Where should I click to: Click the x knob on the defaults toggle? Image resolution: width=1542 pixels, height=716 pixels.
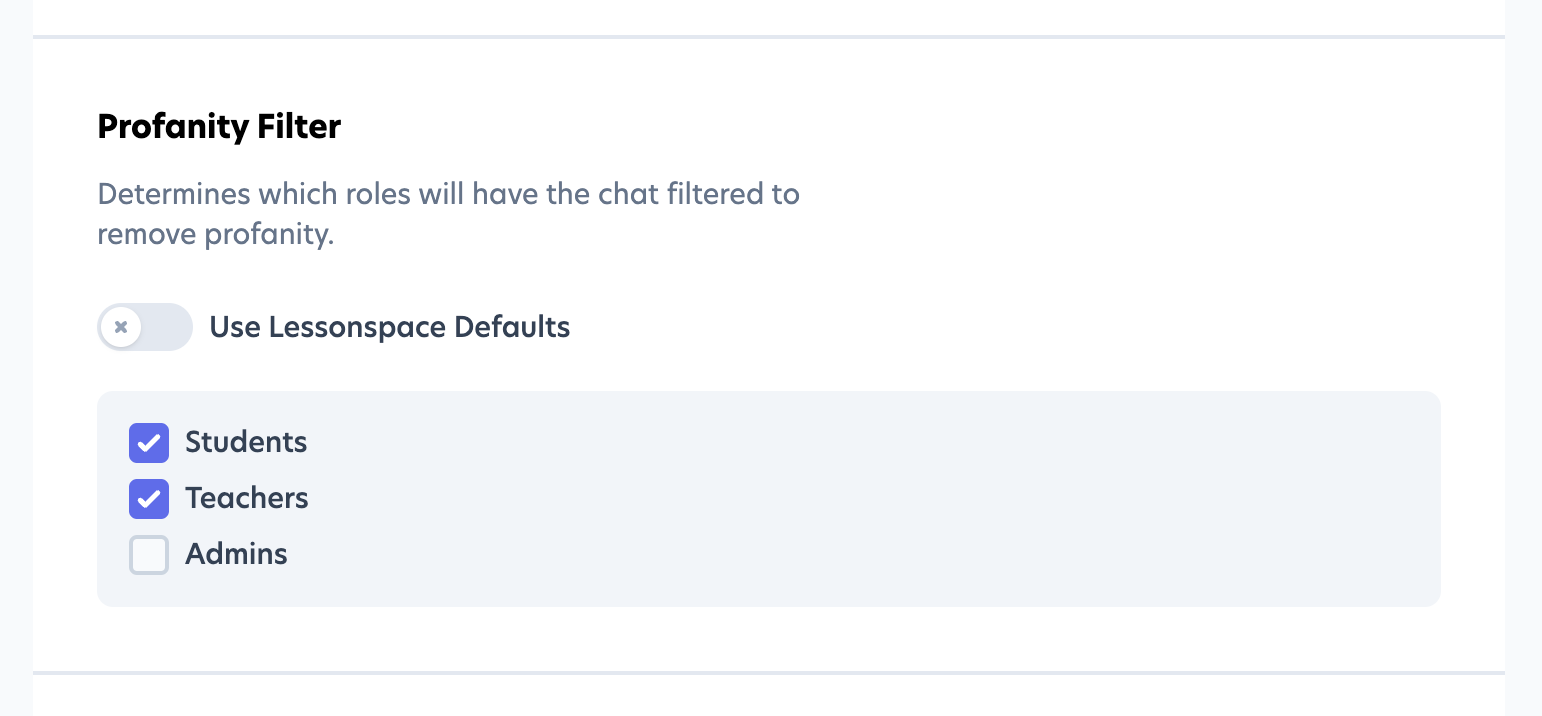121,327
